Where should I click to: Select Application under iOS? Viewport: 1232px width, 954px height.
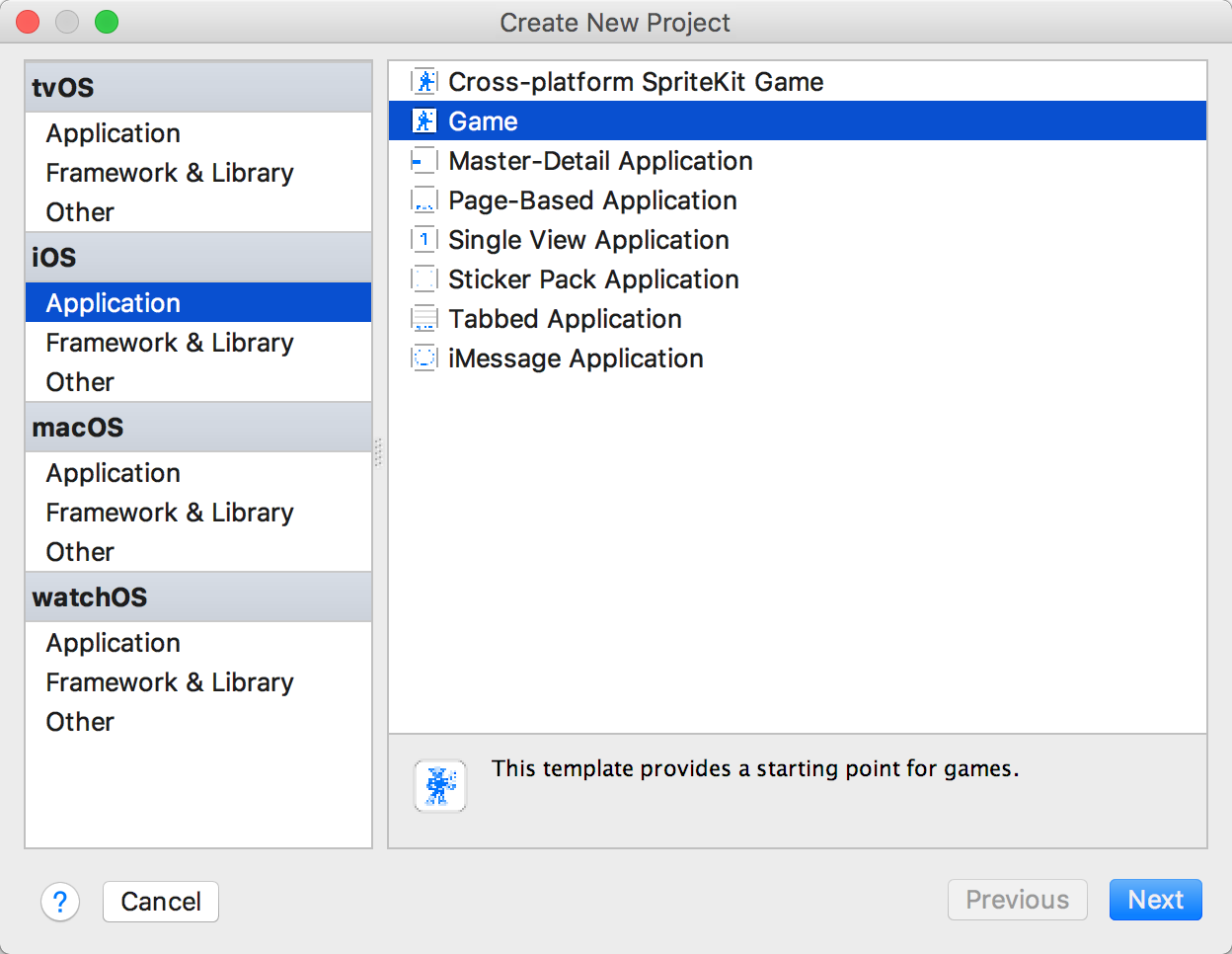[198, 302]
